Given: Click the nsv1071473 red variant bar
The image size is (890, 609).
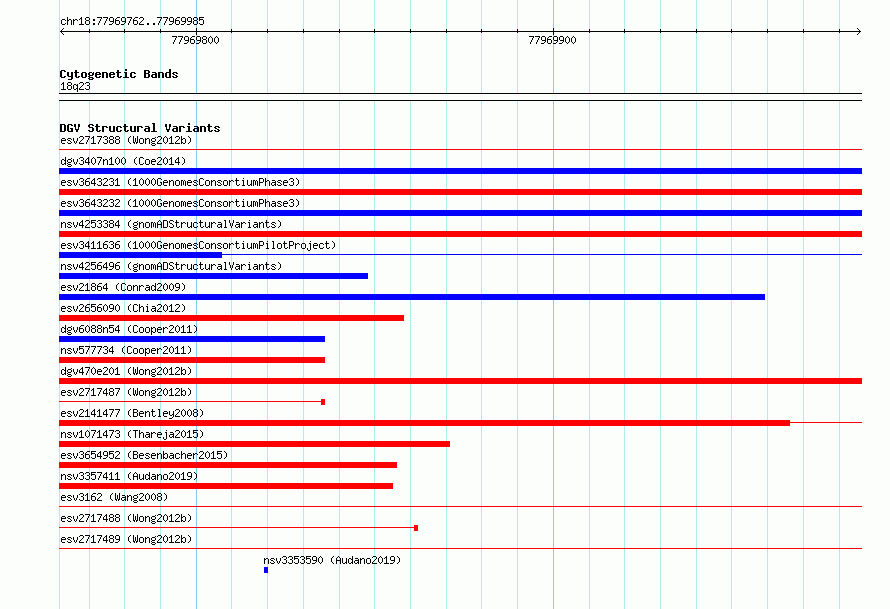Looking at the screenshot, I should pos(254,444).
